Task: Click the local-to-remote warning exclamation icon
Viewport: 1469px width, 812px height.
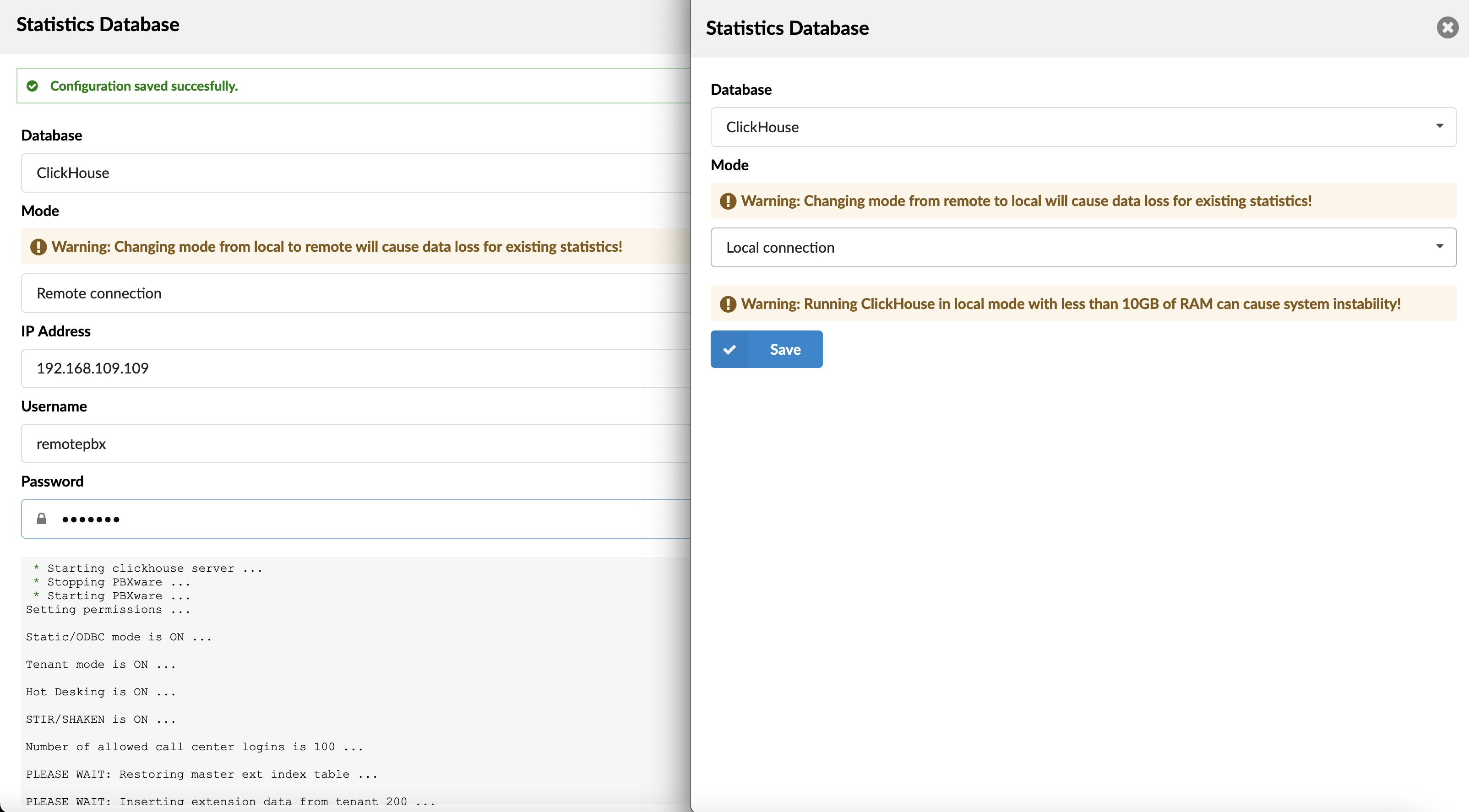Action: pos(38,247)
